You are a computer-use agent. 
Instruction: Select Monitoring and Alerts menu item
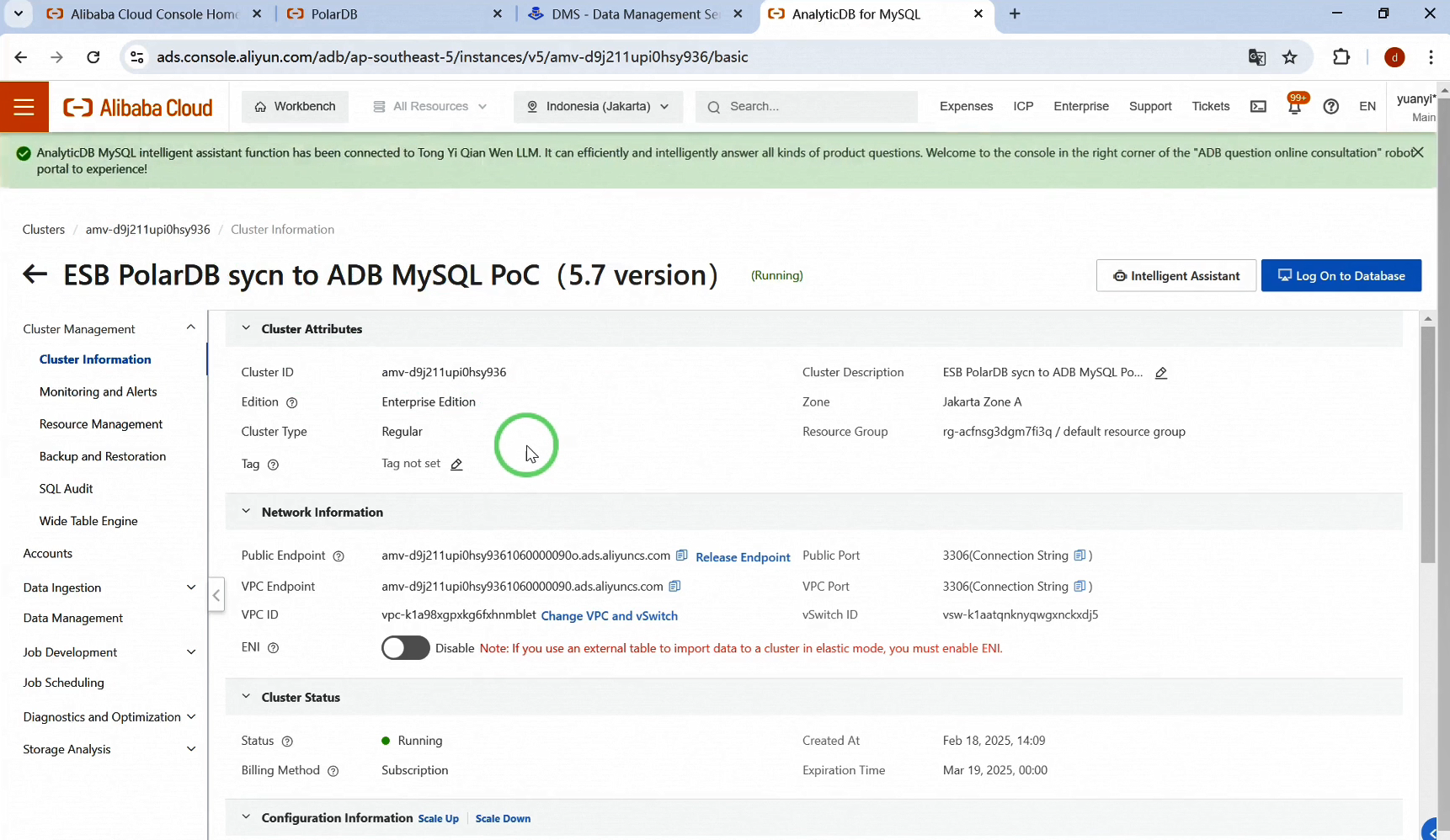(98, 391)
